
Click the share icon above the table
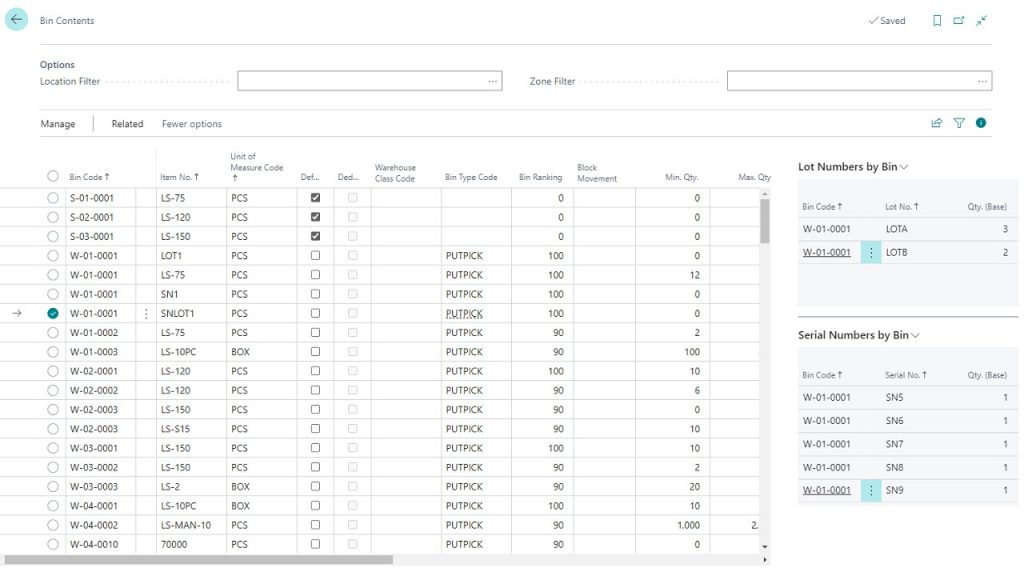pos(937,123)
